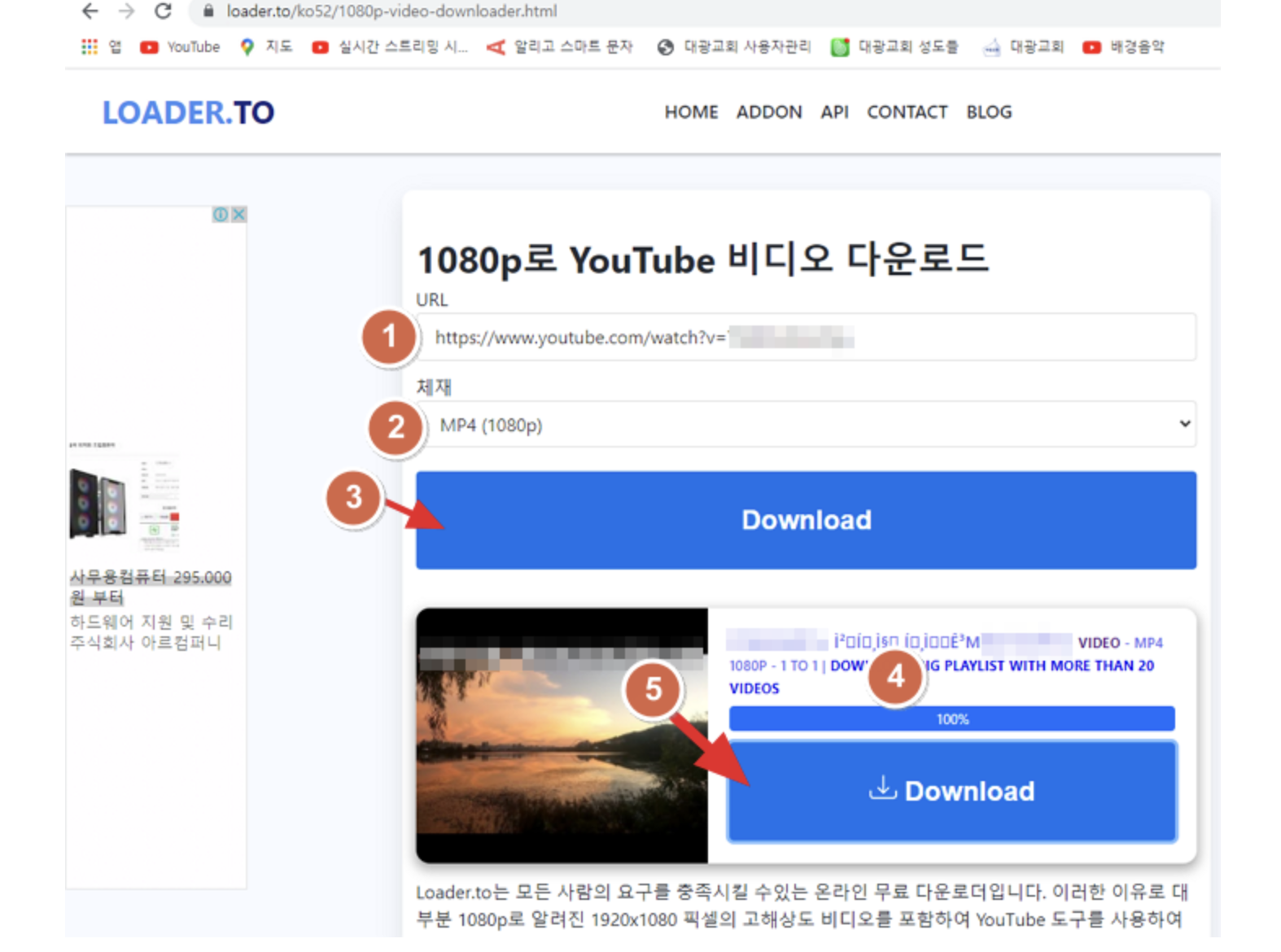Click the 100% progress bar
This screenshot has height=952, width=1281.
coord(952,718)
